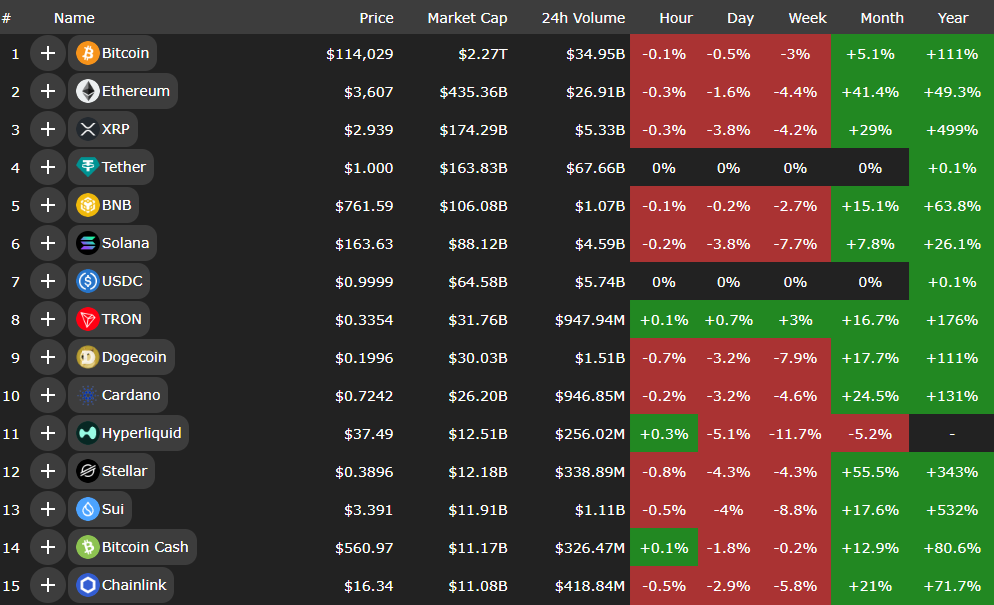This screenshot has width=994, height=605.
Task: Sort coins by the Price column header
Action: 376,18
